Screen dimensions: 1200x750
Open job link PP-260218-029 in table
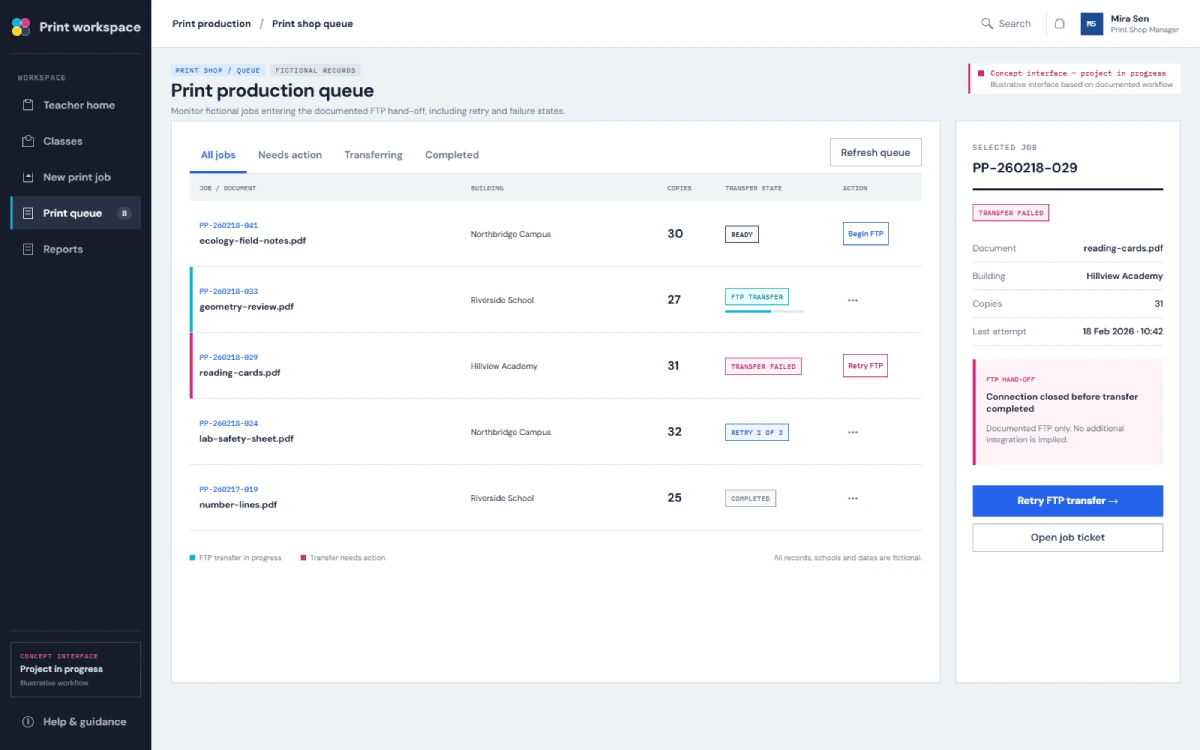pyautogui.click(x=228, y=358)
